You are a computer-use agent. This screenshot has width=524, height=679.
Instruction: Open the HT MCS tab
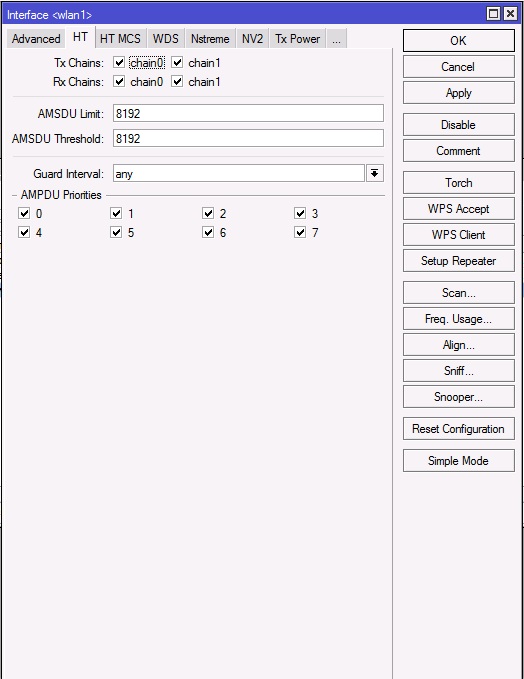tap(120, 39)
